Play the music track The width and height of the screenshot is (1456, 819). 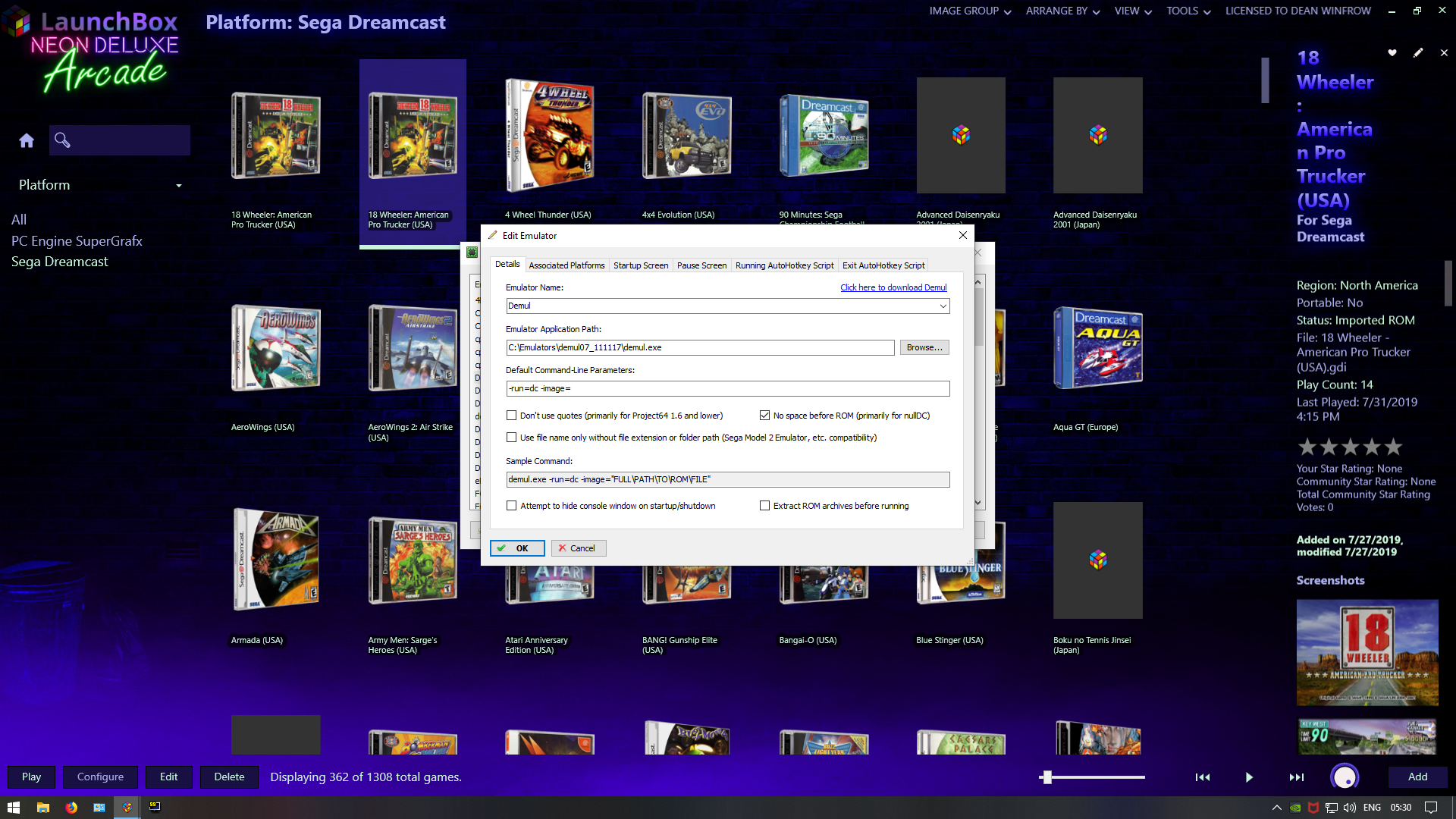coord(1249,777)
